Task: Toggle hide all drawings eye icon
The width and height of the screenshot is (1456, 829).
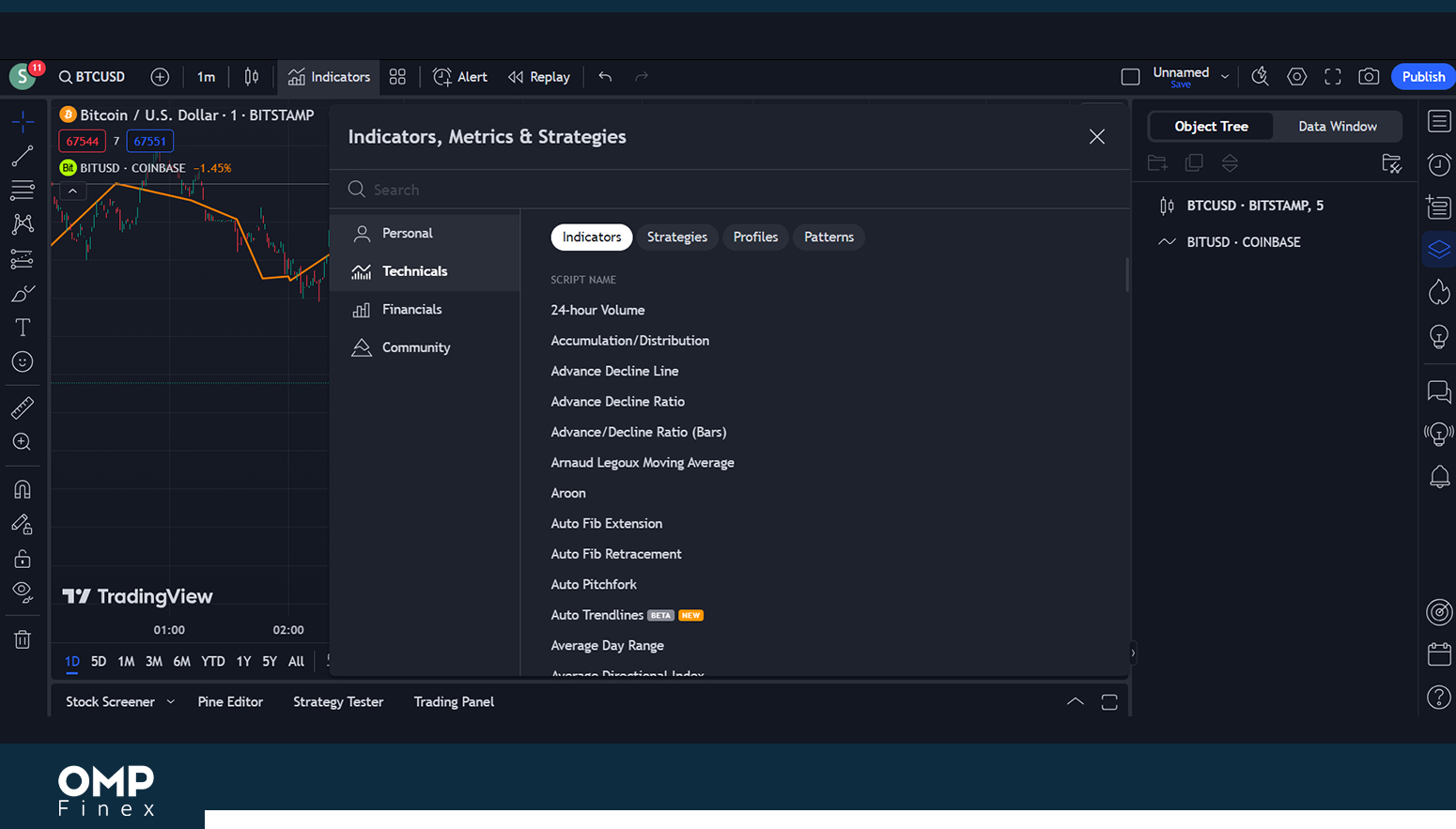Action: 23,592
